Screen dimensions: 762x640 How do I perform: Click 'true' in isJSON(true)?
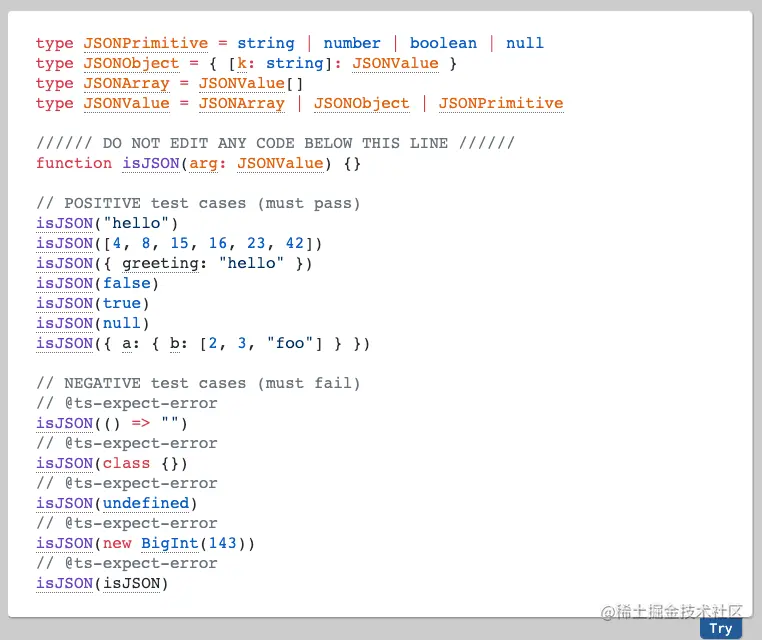click(x=121, y=303)
